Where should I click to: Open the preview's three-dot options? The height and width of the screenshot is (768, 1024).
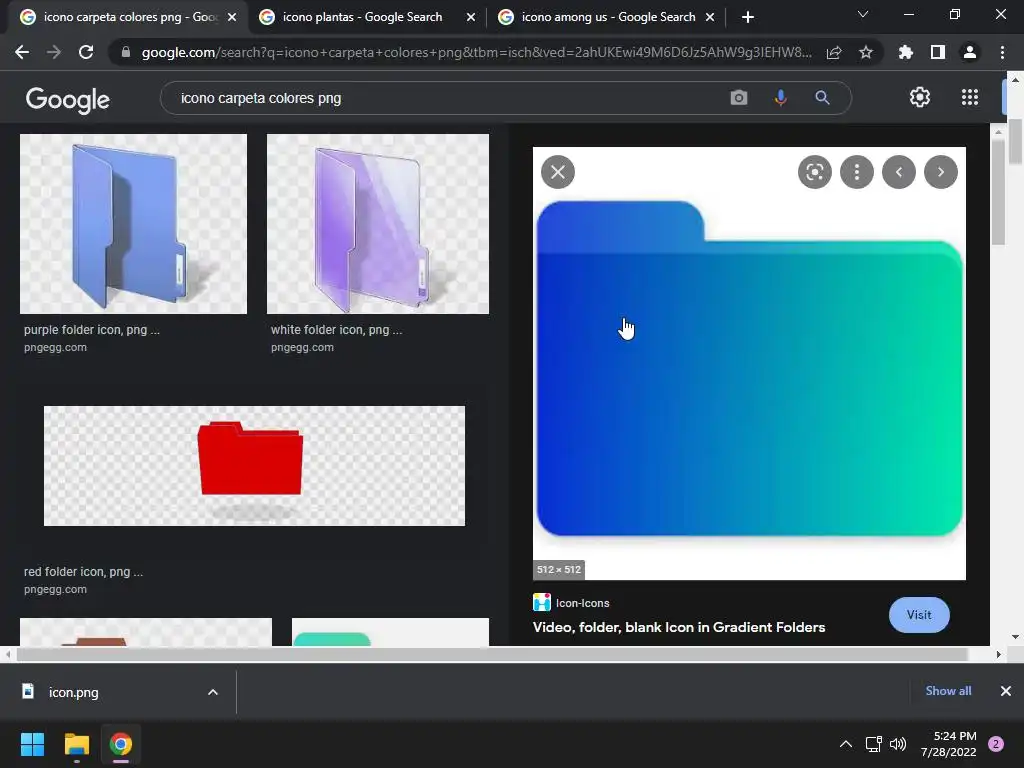[x=857, y=172]
